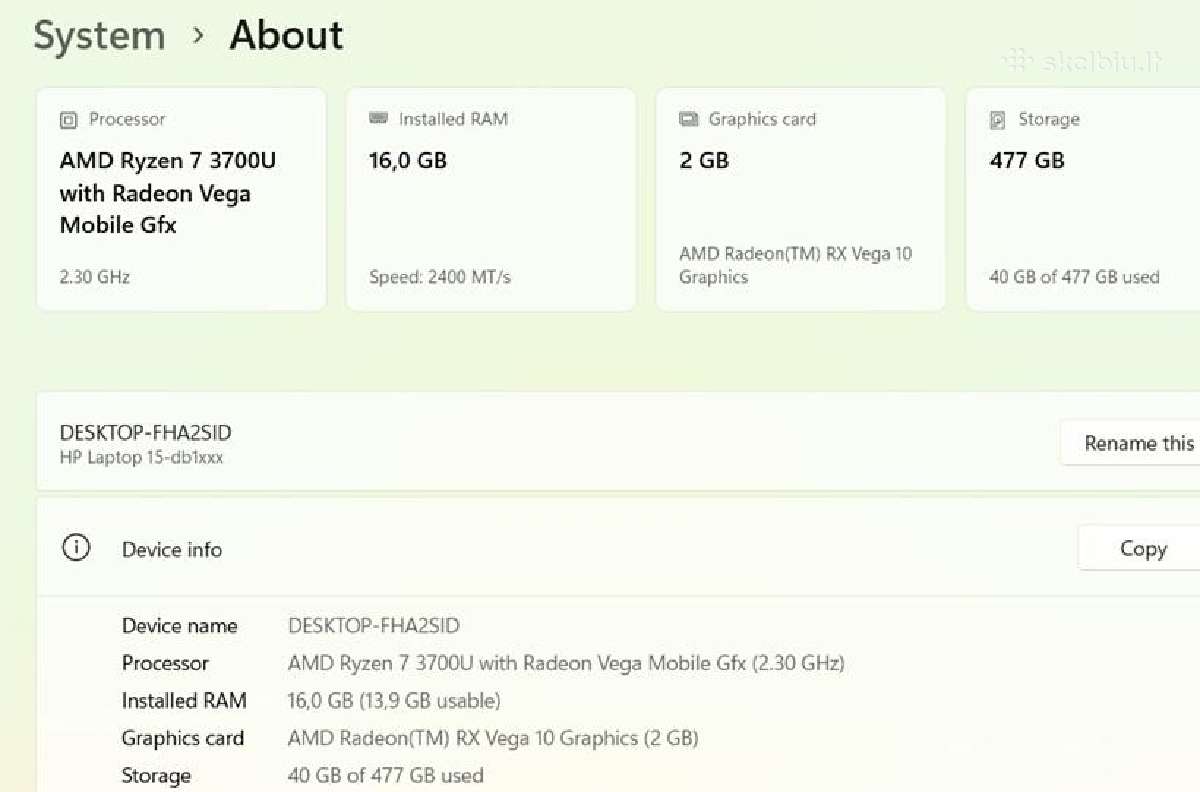This screenshot has height=792, width=1200.
Task: Click the Device name row label
Action: [180, 626]
